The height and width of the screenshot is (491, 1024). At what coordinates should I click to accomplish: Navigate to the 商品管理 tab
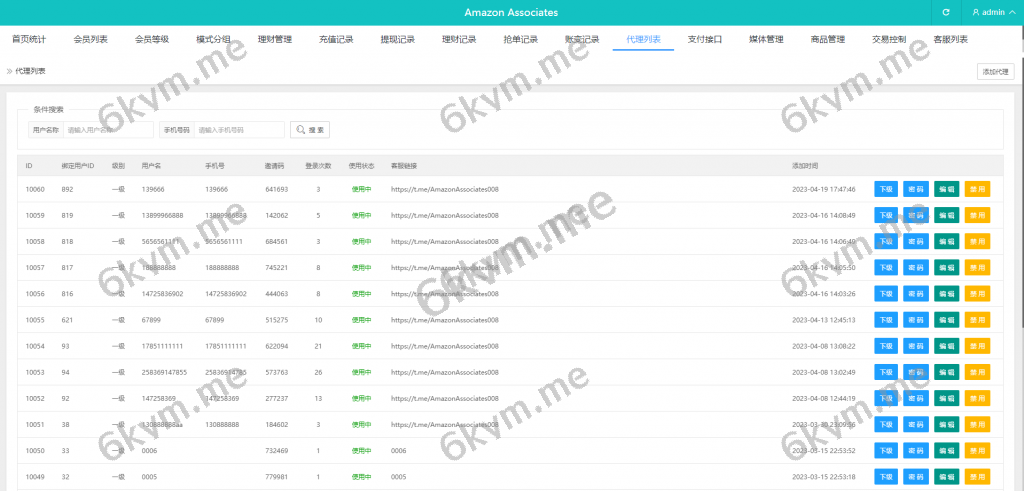point(827,40)
